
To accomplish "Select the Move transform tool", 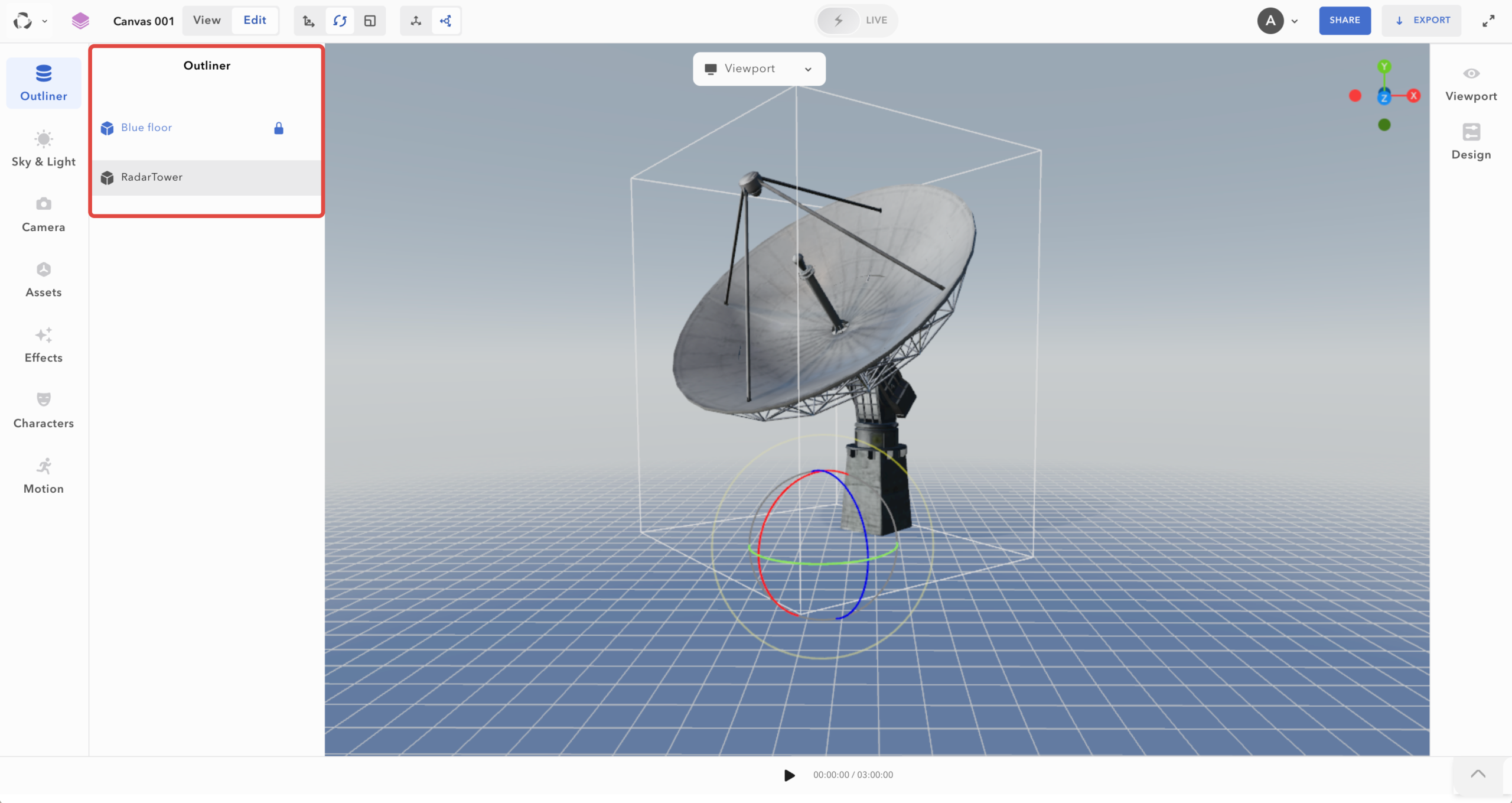I will coord(308,20).
